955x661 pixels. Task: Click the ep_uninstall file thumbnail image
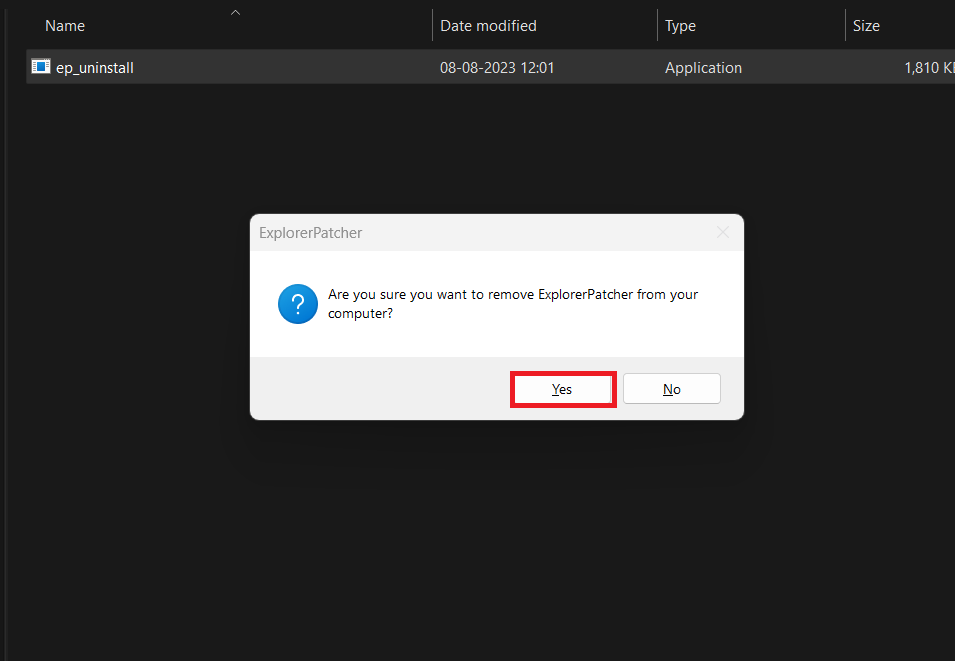(40, 67)
